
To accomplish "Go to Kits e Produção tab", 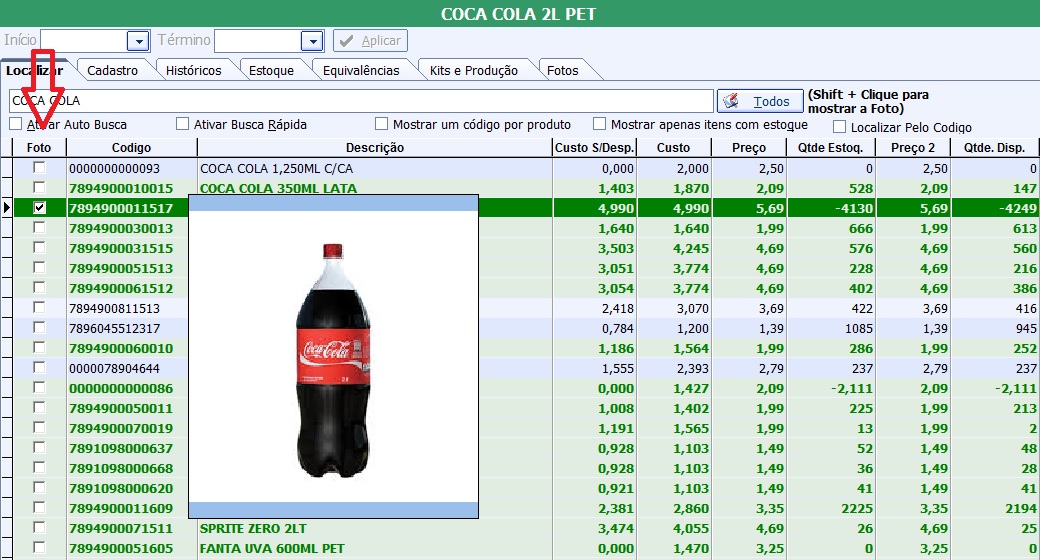I will (x=474, y=70).
